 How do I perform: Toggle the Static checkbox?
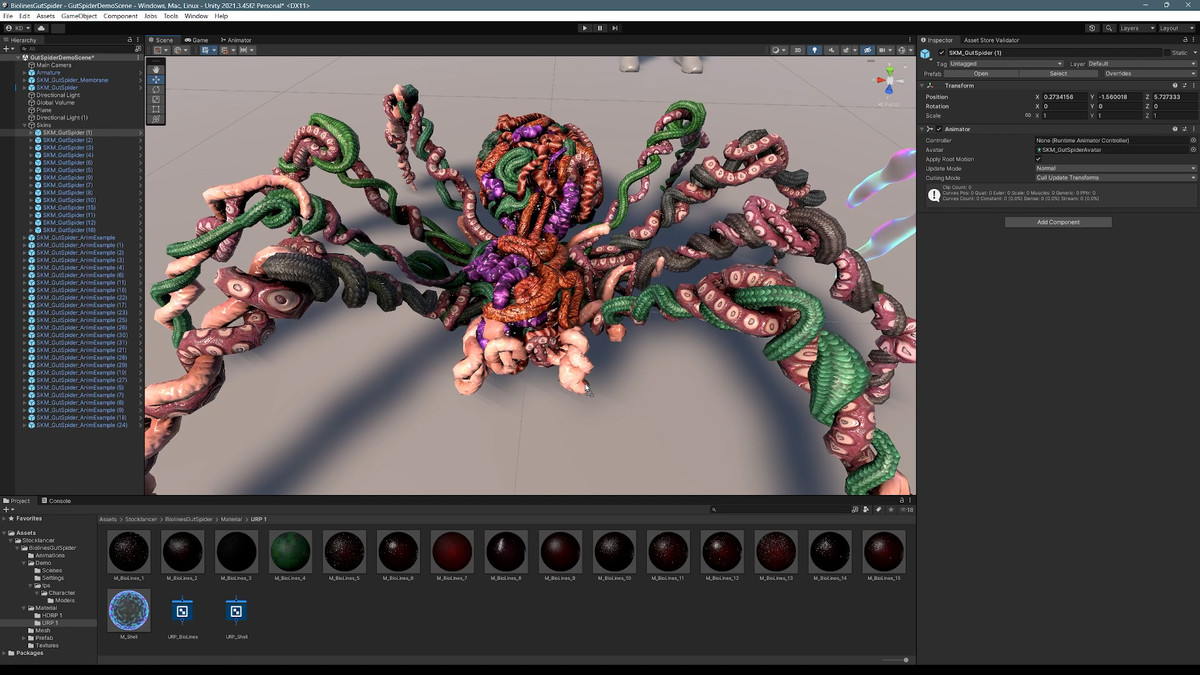pyautogui.click(x=1167, y=52)
